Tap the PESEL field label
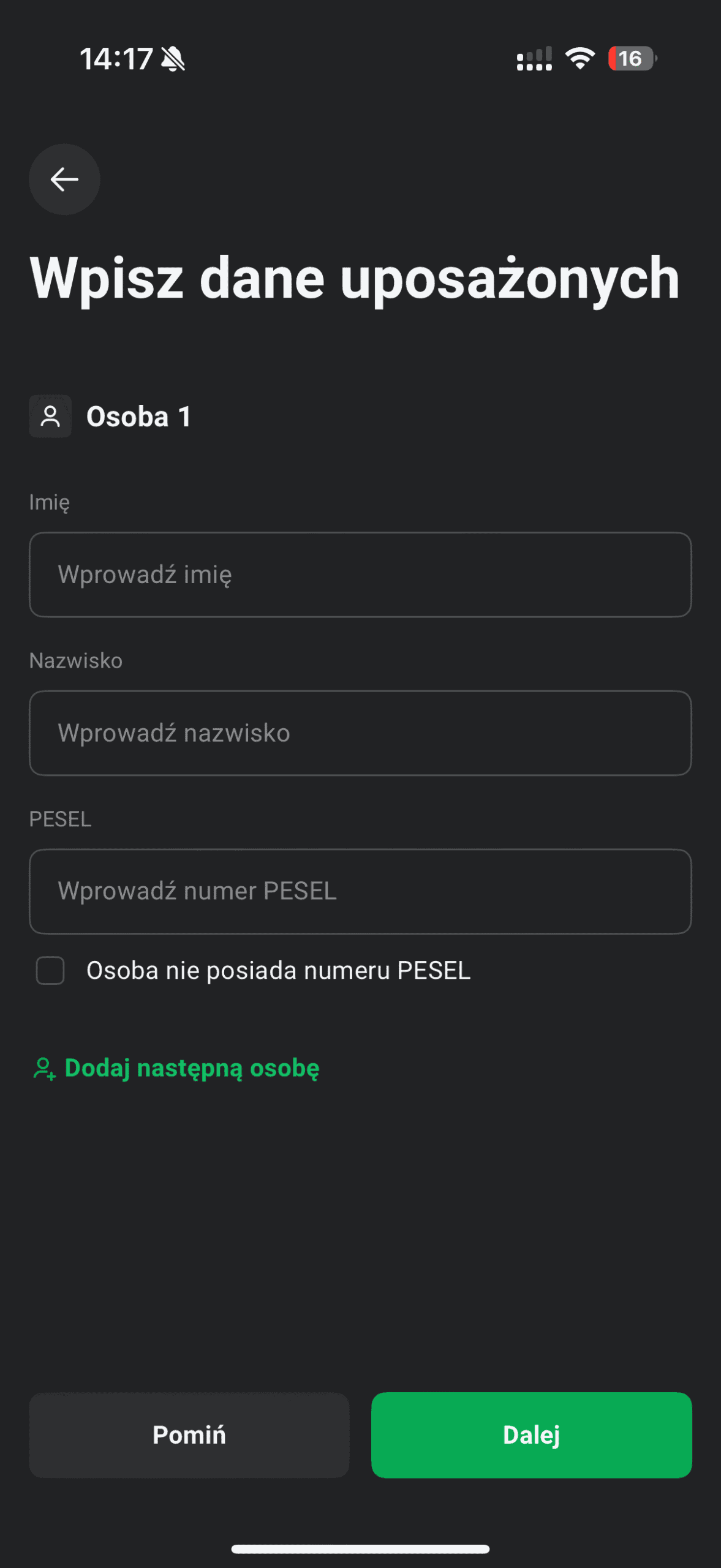 click(60, 819)
